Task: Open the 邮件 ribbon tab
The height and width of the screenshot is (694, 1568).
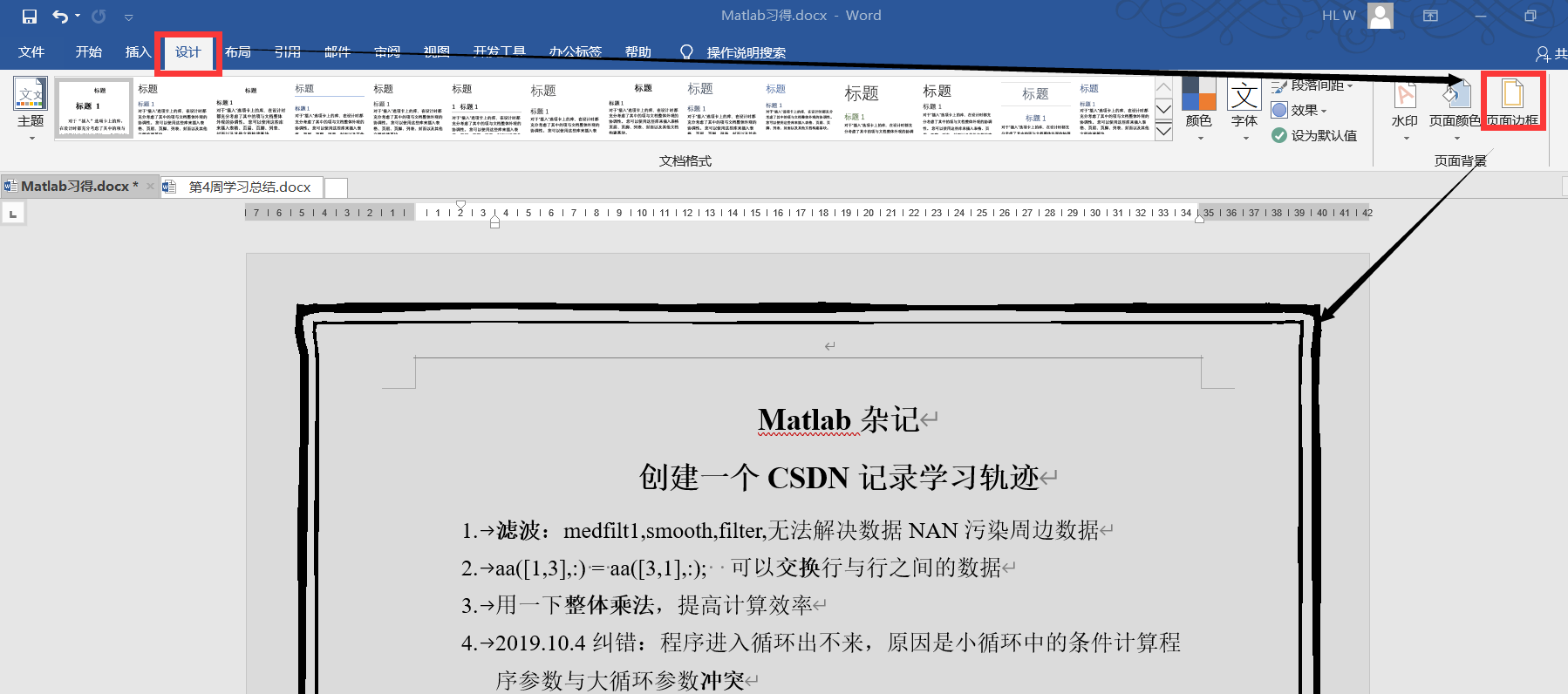Action: tap(337, 52)
